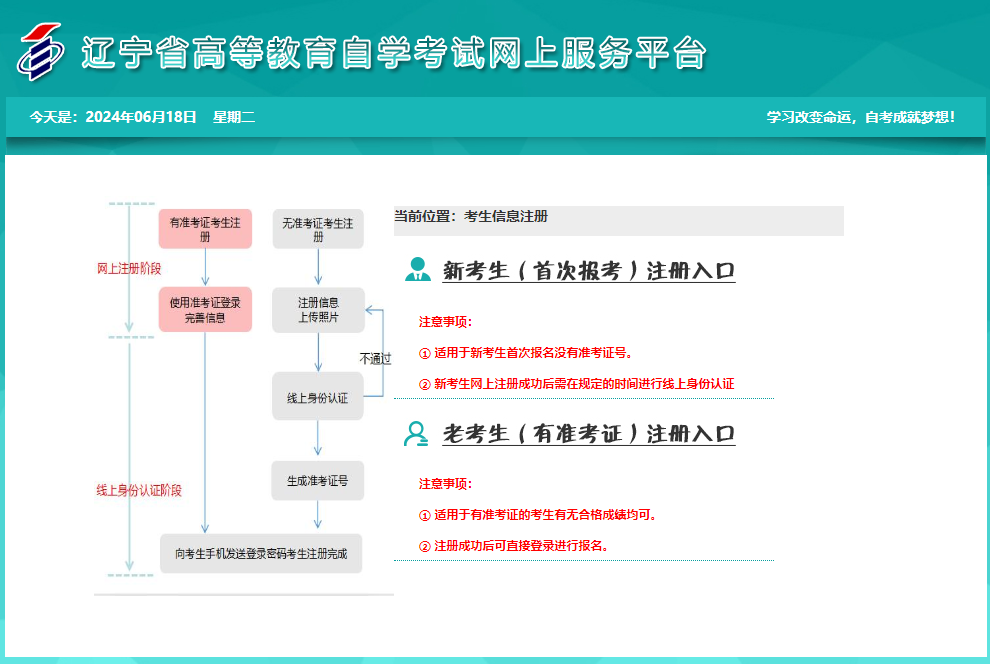Screen dimensions: 990x664
Task: Click the 不通过 arrow label
Action: 377,355
